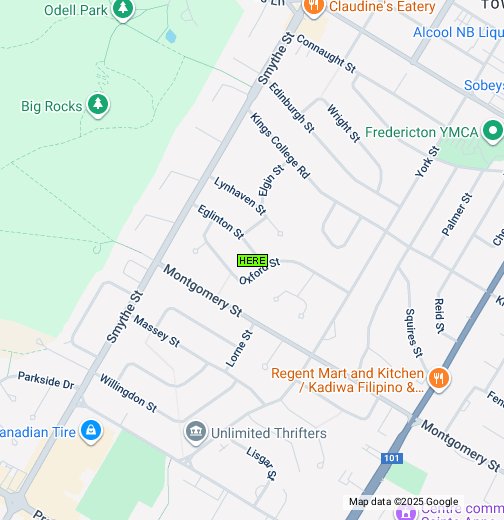Click the Parkside Dr street label
Viewport: 504px width, 520px height.
point(46,380)
